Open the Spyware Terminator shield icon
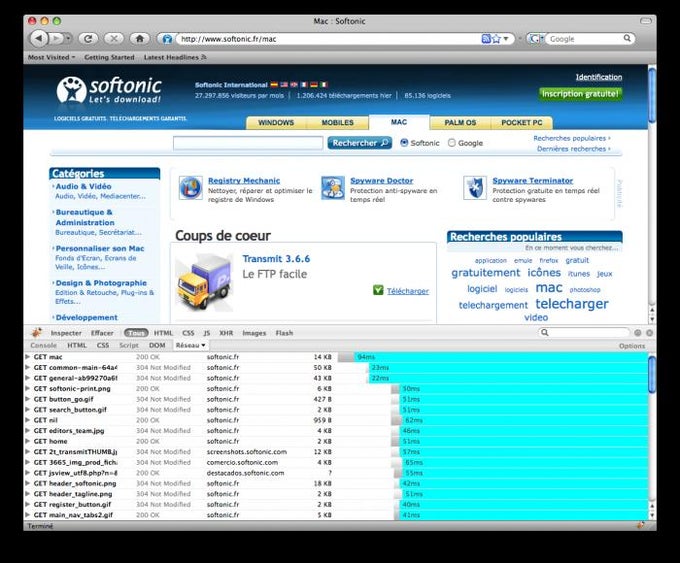Image resolution: width=680 pixels, height=563 pixels. click(475, 188)
